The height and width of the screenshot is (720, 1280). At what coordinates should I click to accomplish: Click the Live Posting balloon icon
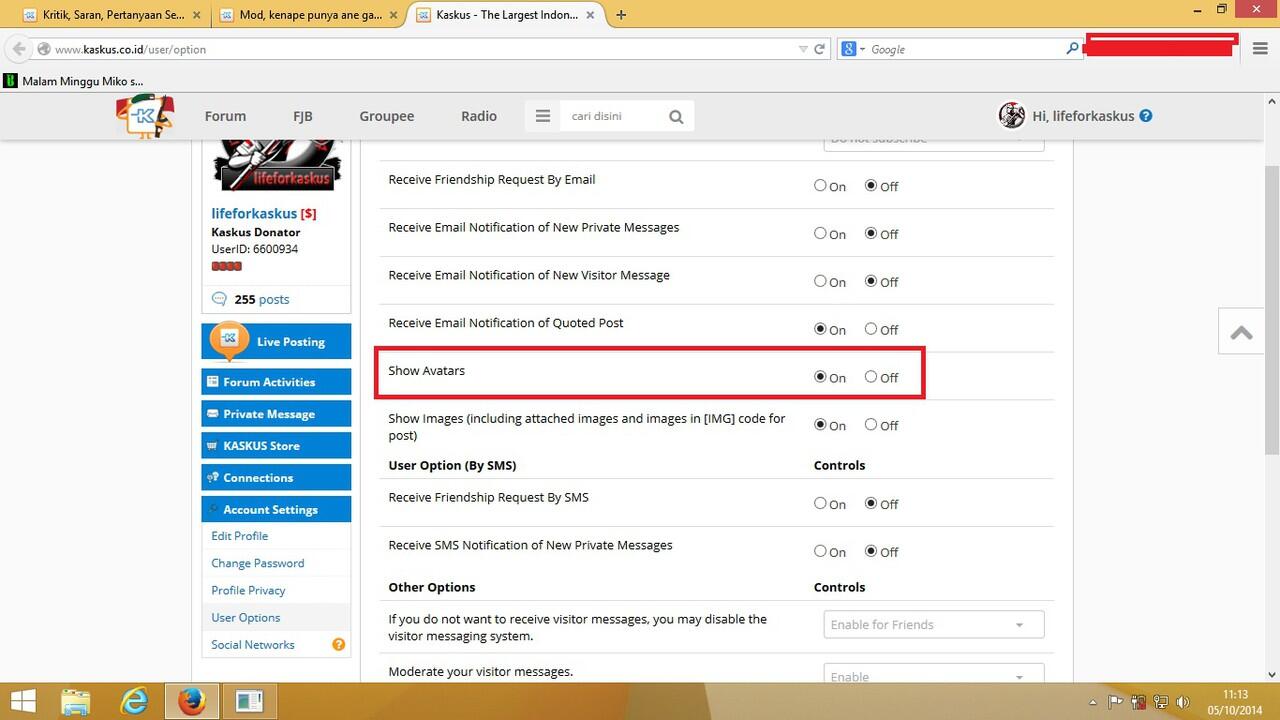[229, 341]
